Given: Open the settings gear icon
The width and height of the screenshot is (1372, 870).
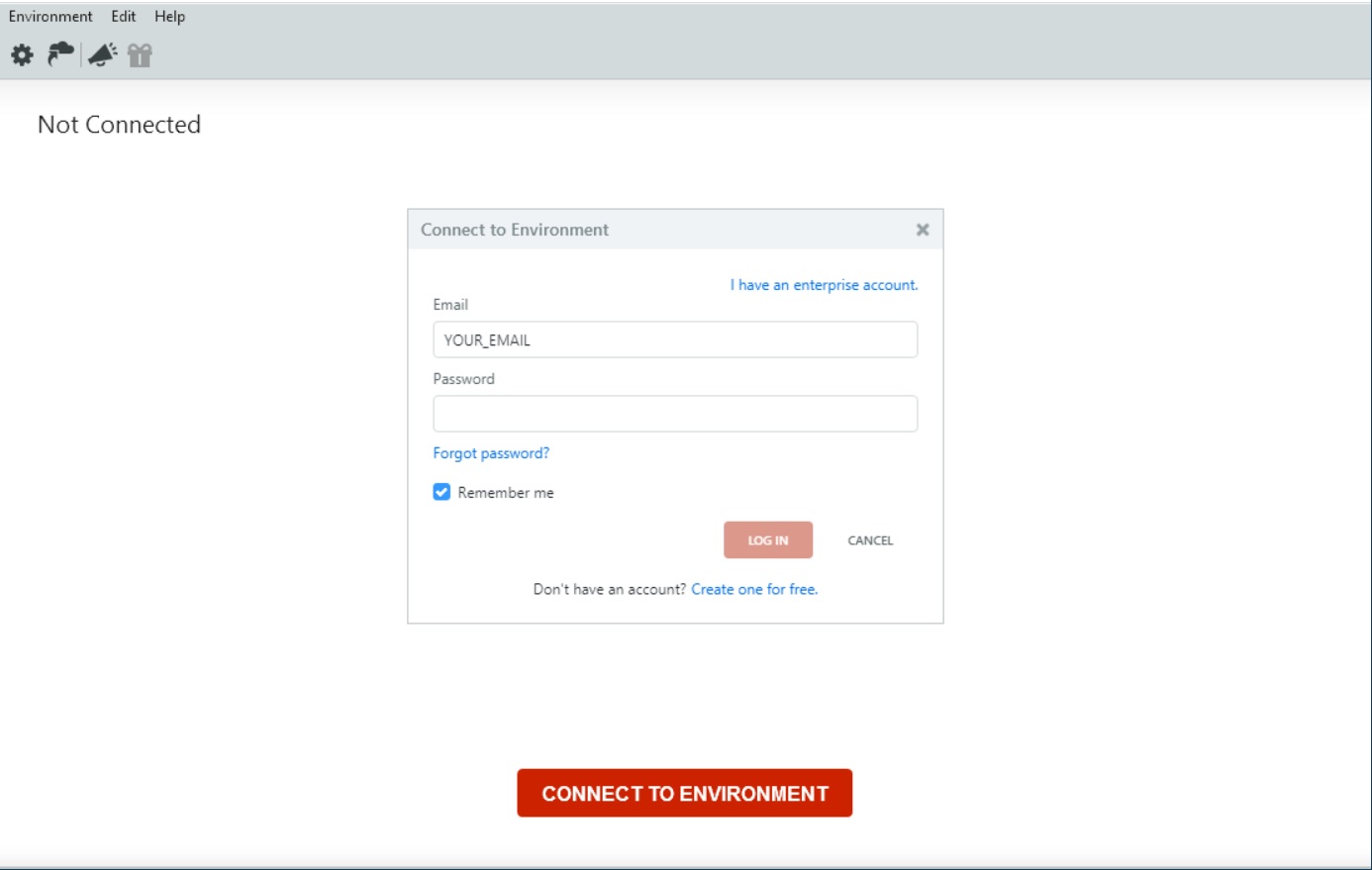Looking at the screenshot, I should click(x=22, y=55).
